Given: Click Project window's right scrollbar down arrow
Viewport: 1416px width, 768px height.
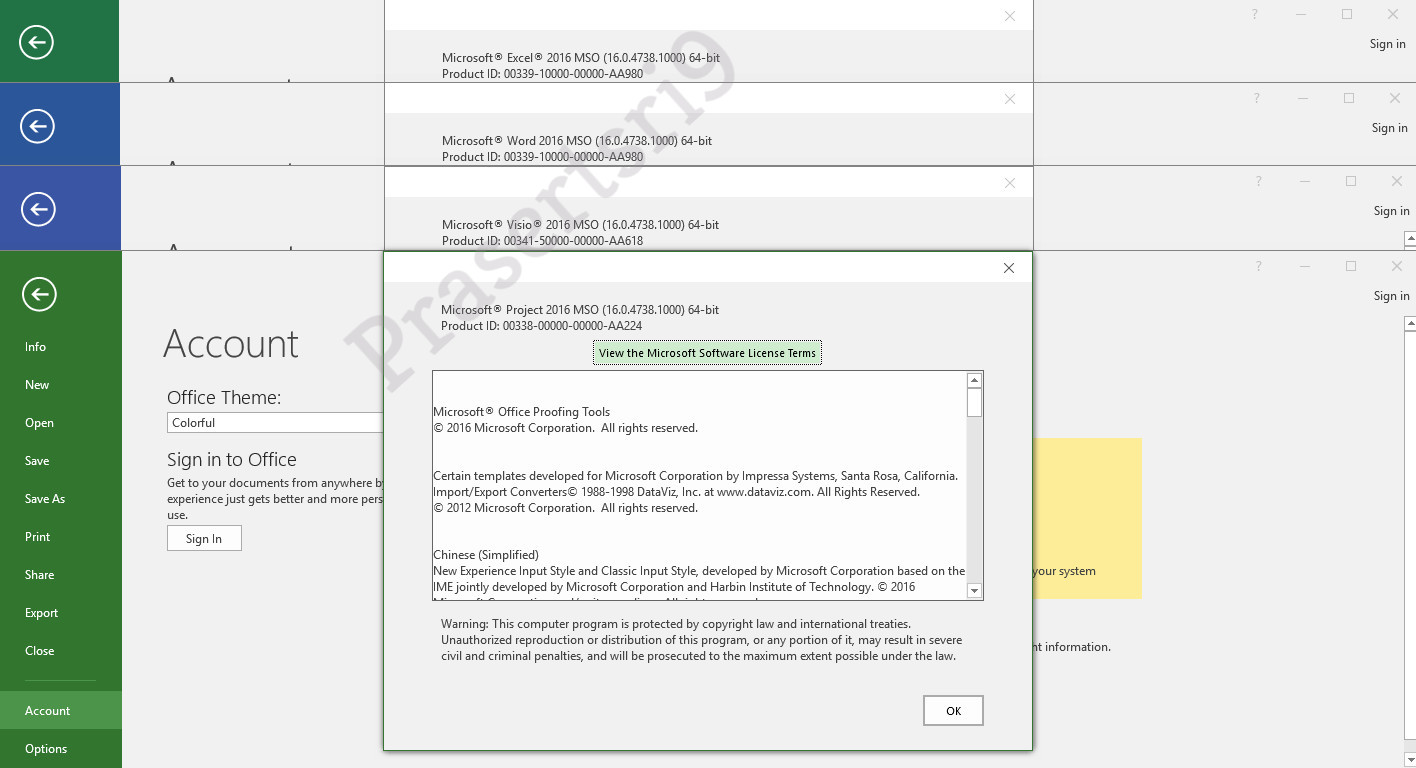Looking at the screenshot, I should pyautogui.click(x=1410, y=759).
